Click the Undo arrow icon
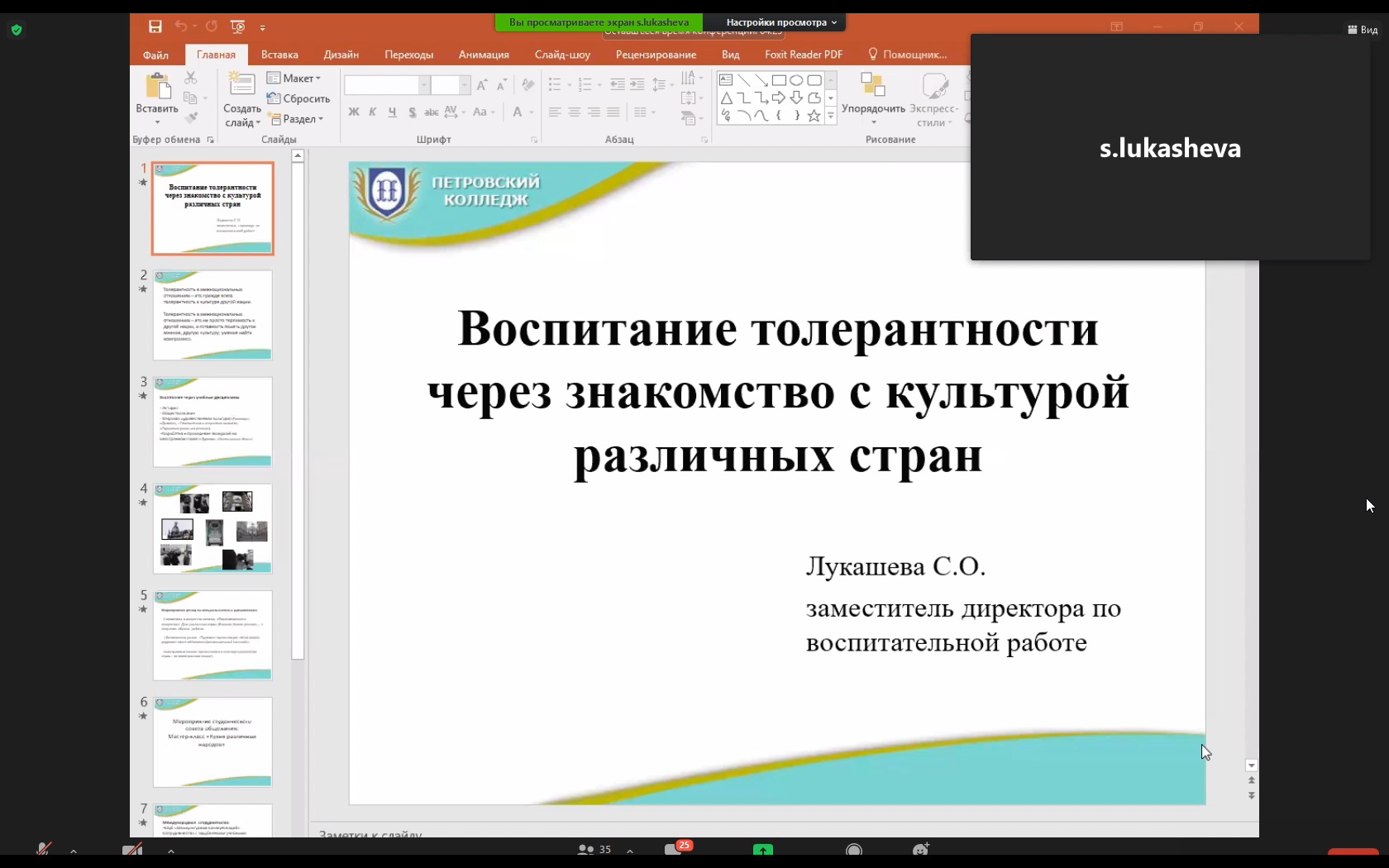Viewport: 1389px width, 868px height. tap(181, 26)
